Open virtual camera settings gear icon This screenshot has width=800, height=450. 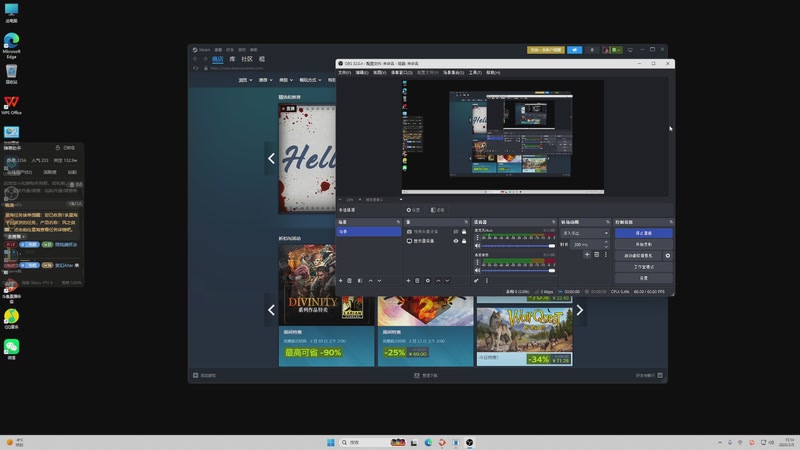tap(668, 256)
